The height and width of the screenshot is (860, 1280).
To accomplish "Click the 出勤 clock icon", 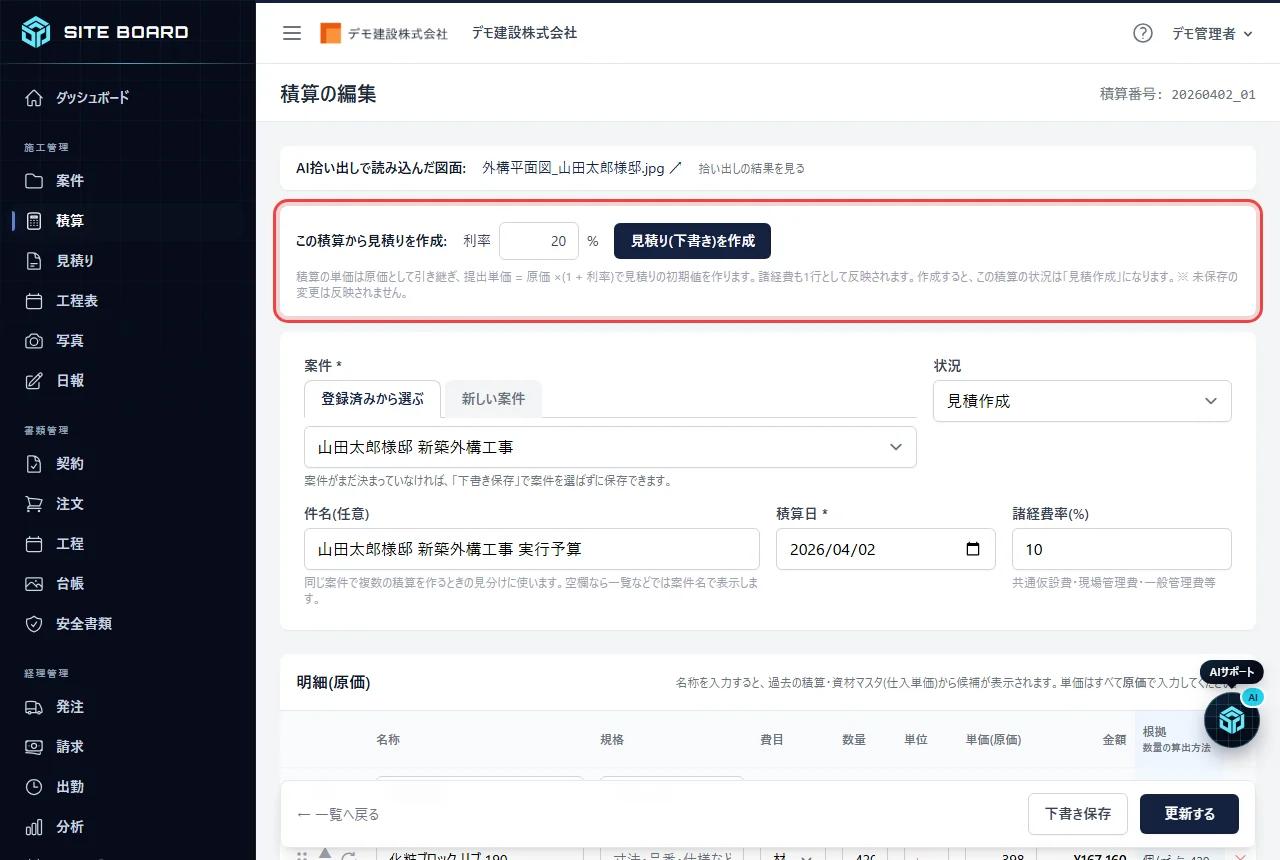I will click(x=34, y=787).
